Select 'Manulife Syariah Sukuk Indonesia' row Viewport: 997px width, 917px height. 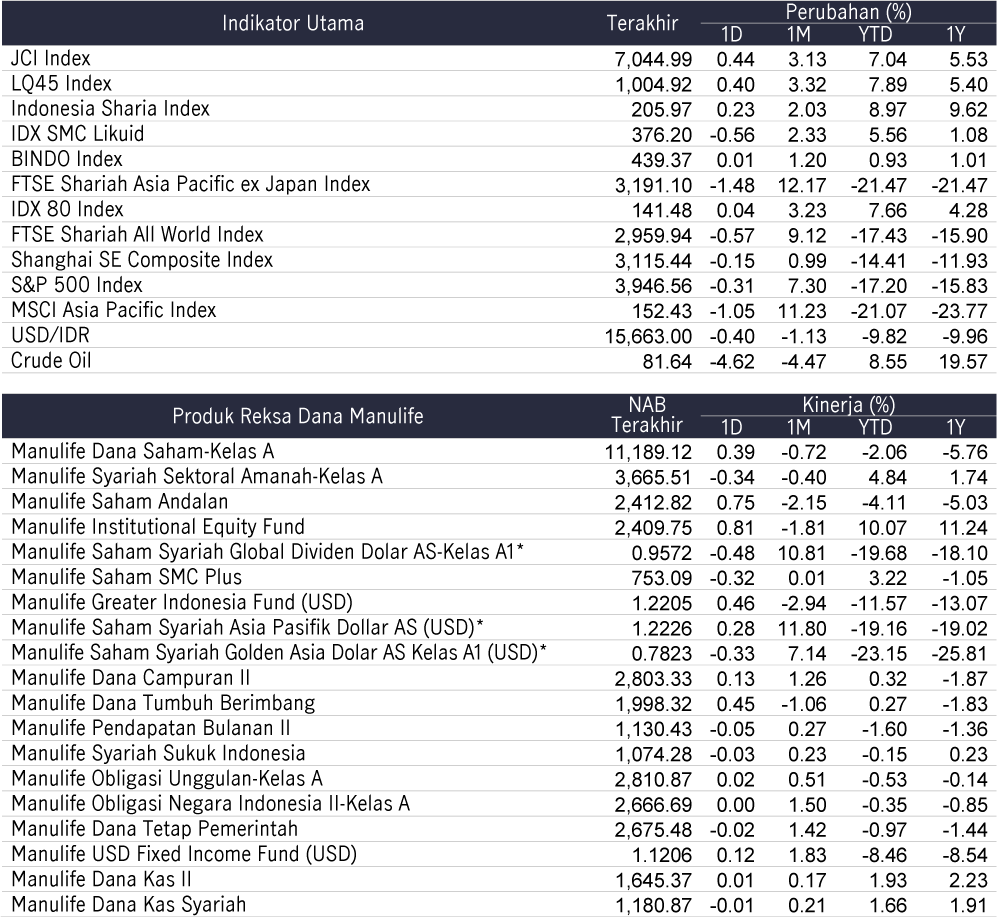pos(158,754)
